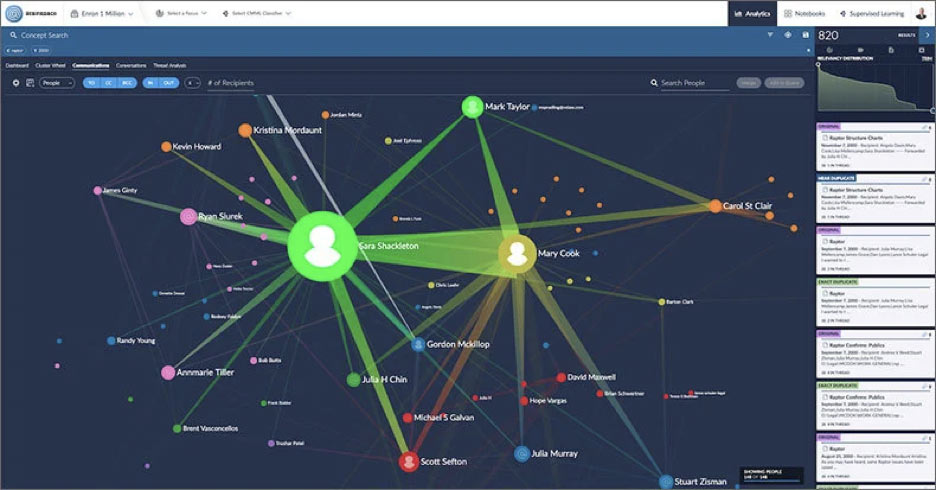
Task: Open the Supervised Learning section
Action: click(x=870, y=13)
